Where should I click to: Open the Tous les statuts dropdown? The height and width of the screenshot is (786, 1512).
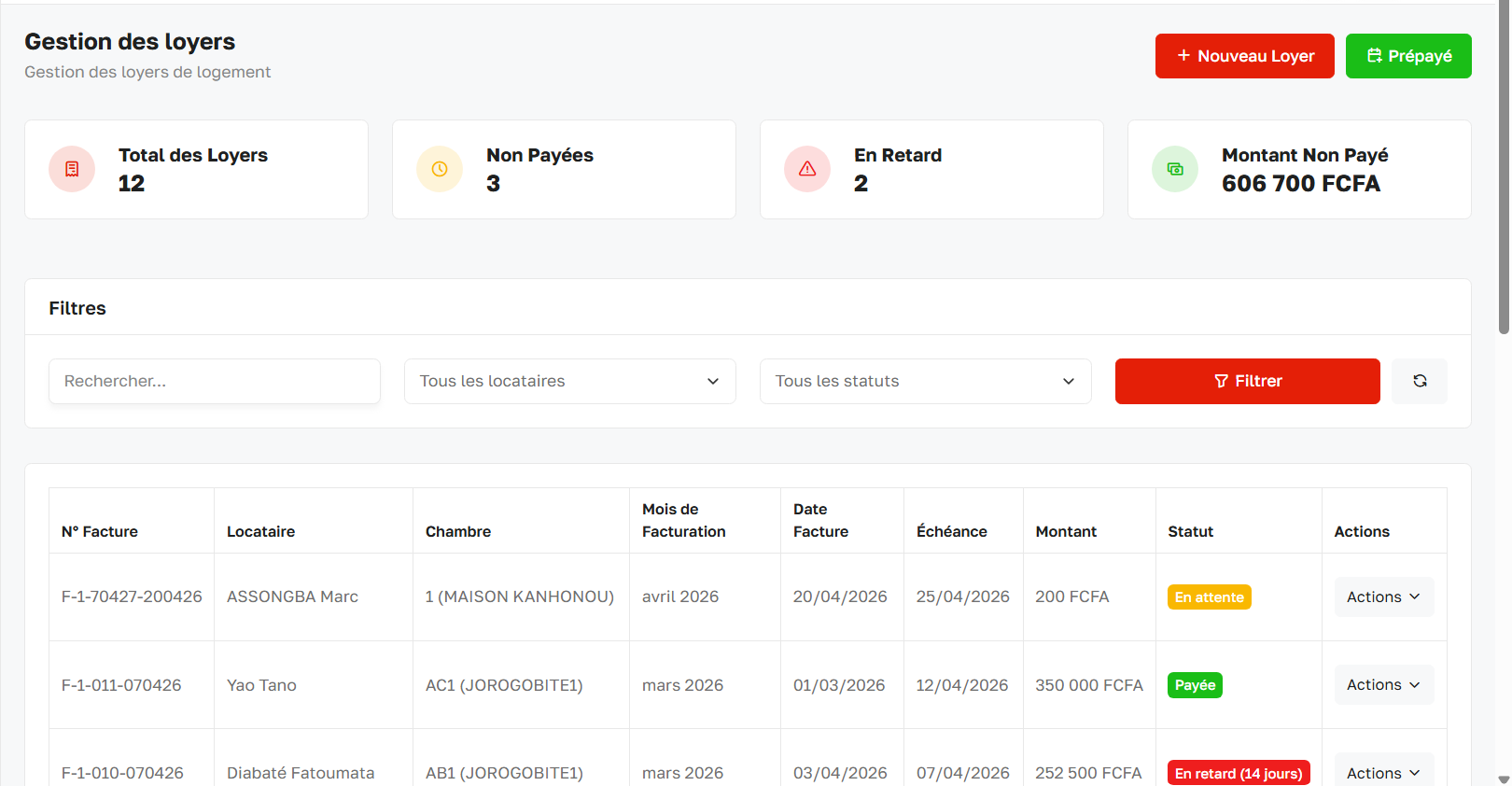click(x=926, y=381)
